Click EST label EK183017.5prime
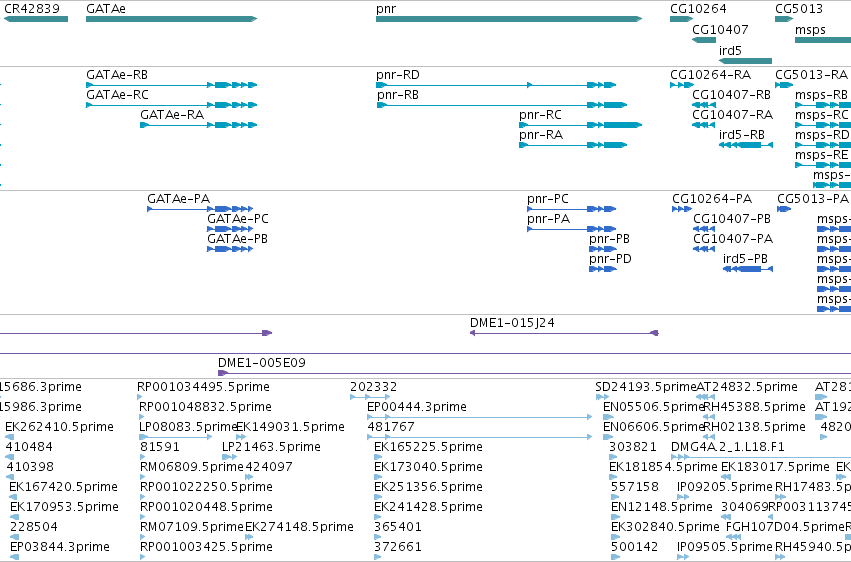The image size is (851, 562). pyautogui.click(x=775, y=467)
